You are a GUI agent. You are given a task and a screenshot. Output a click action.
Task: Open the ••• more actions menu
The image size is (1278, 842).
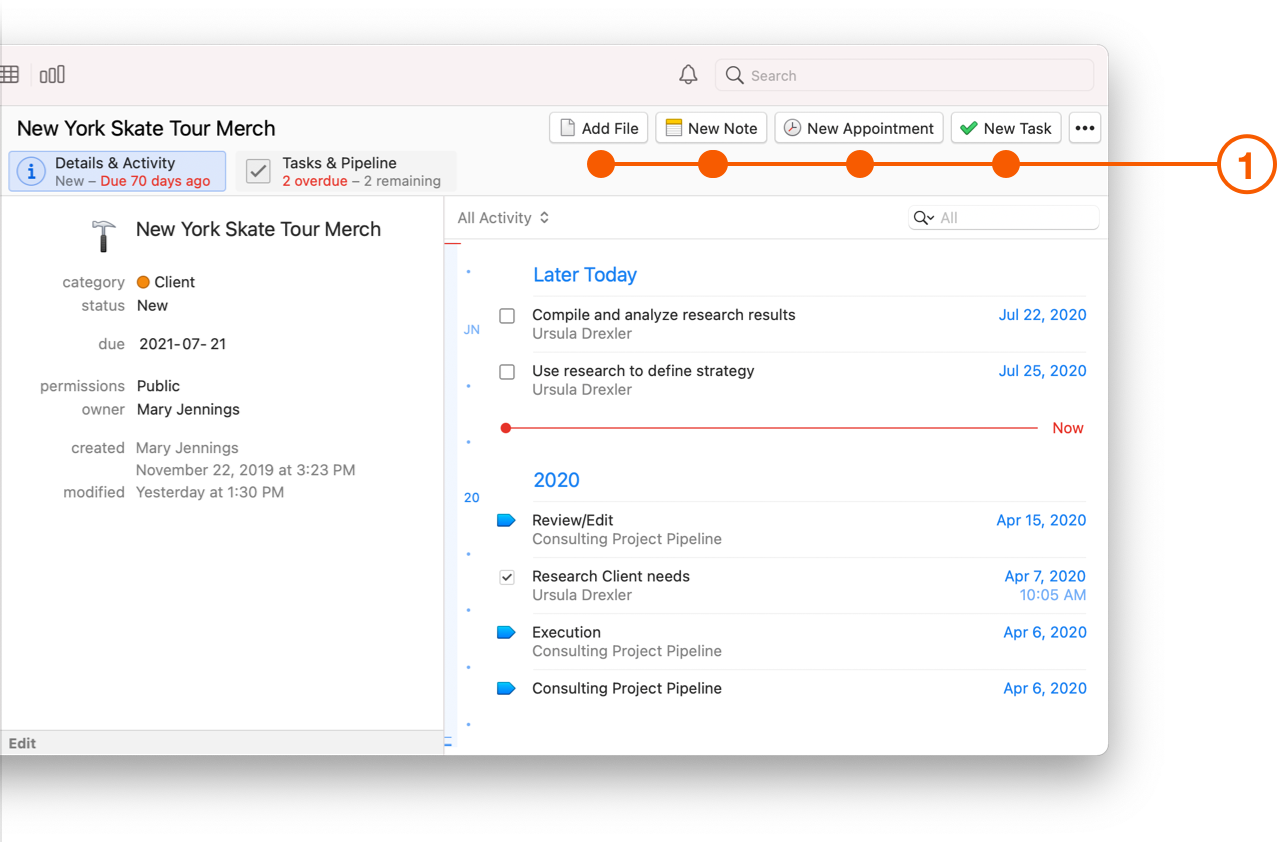point(1085,128)
